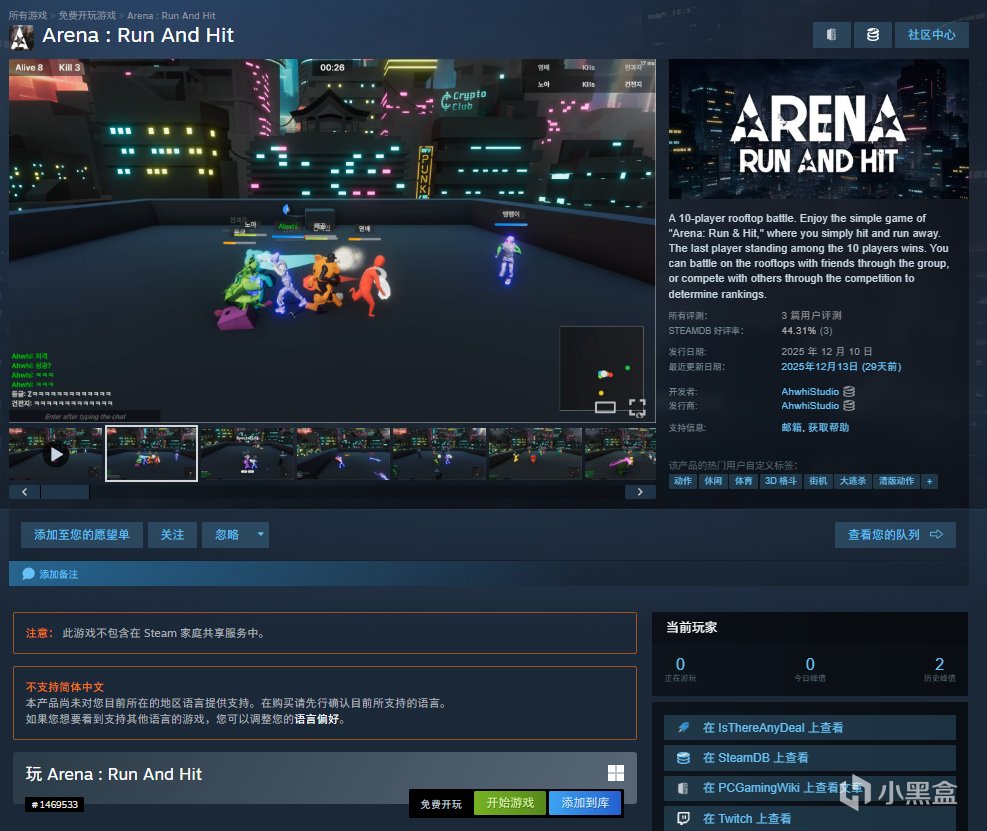Open fullscreen view of the screenshot
This screenshot has height=831, width=987.
tap(637, 407)
